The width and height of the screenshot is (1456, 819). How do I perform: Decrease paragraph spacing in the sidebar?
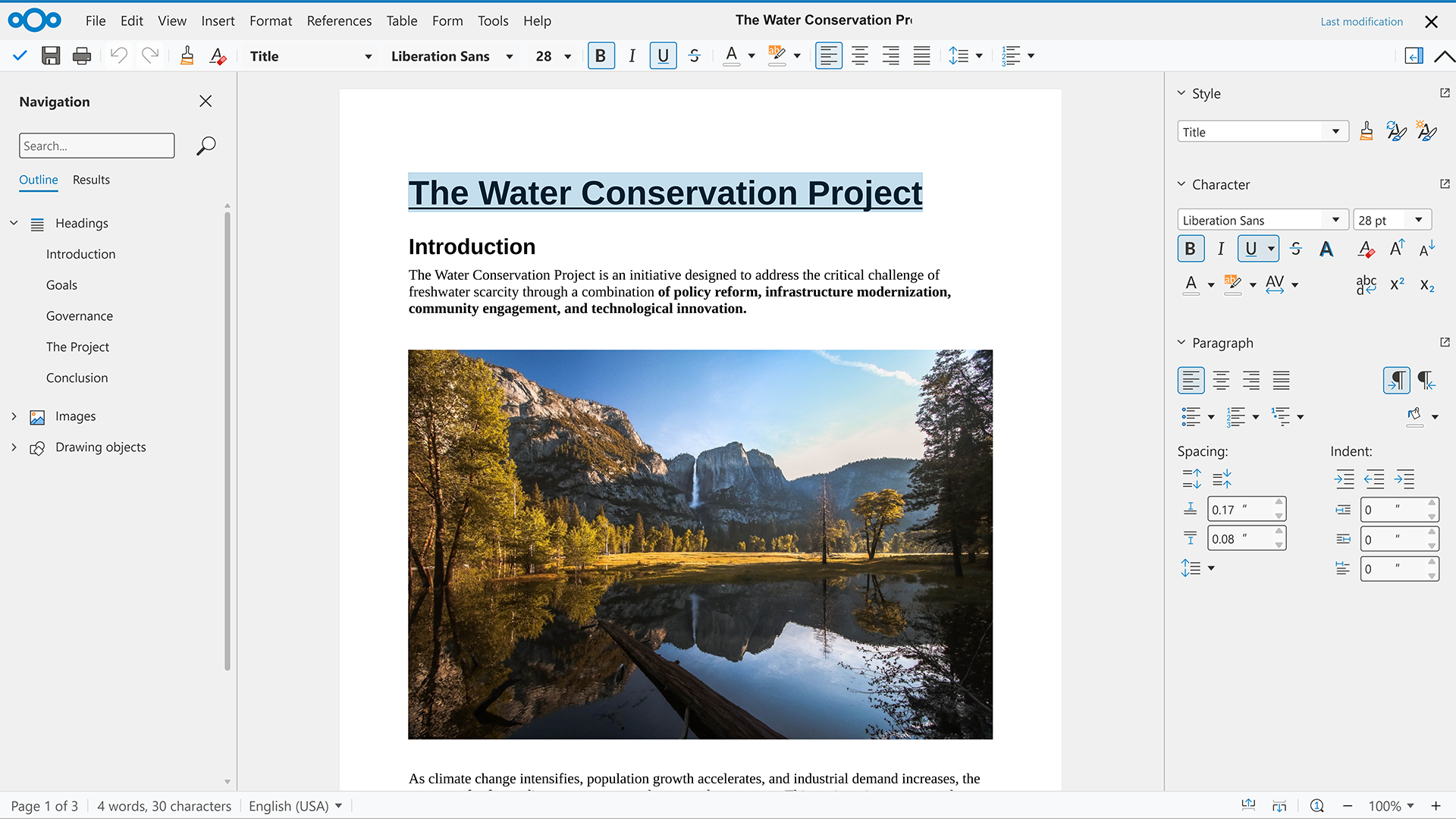[1222, 479]
